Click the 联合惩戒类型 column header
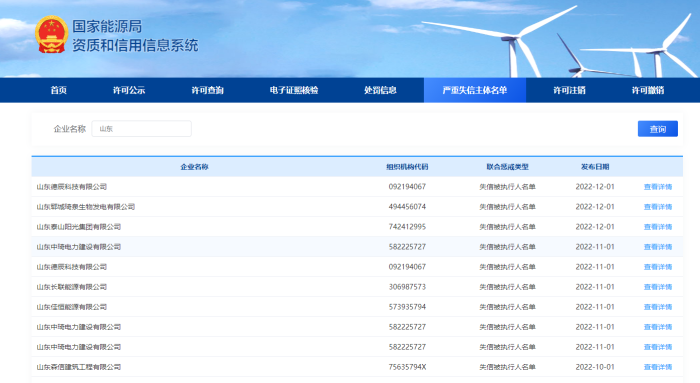 click(x=508, y=167)
